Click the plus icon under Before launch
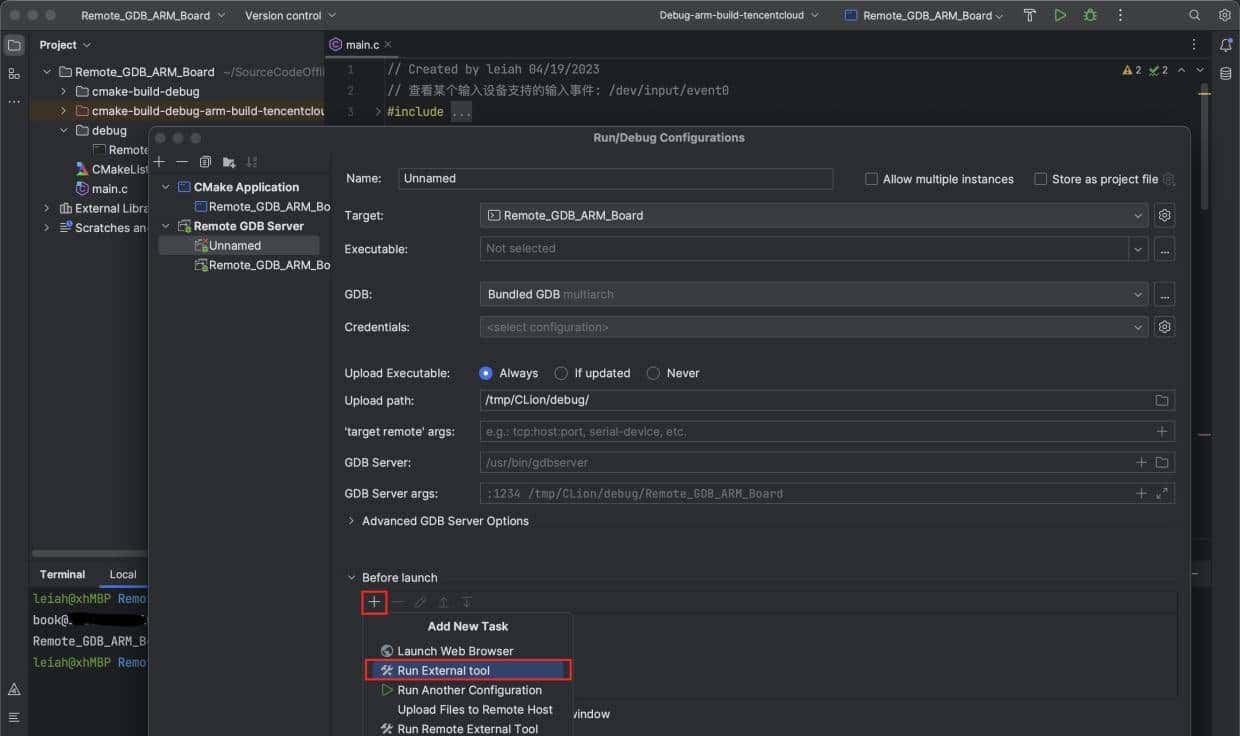The image size is (1240, 736). 374,602
